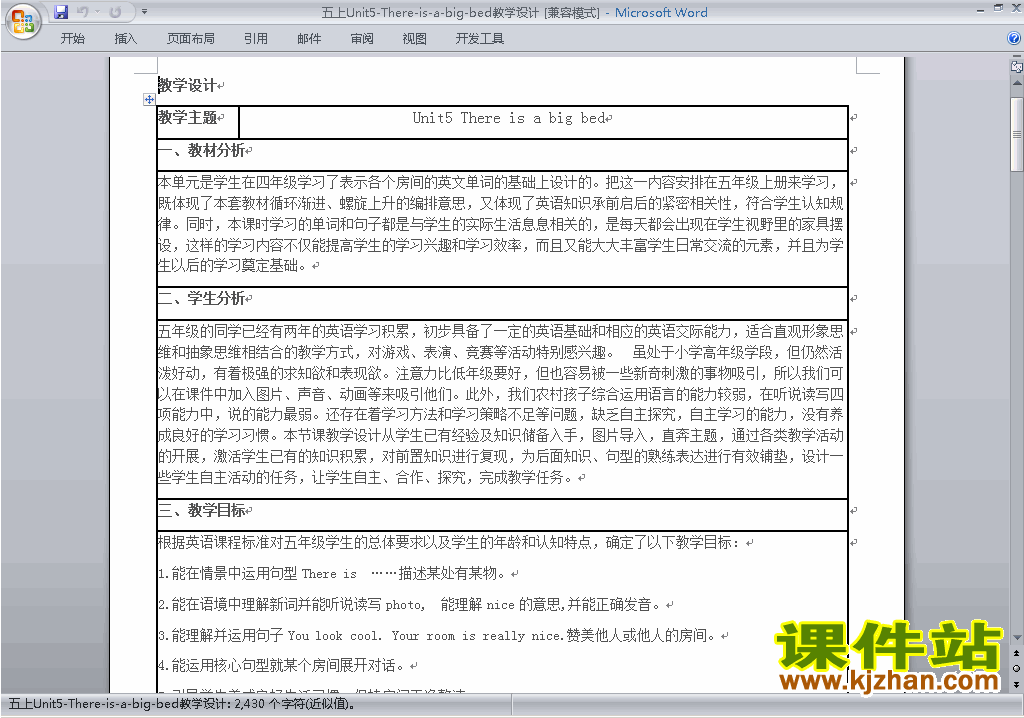
Task: Switch to the 开始 ribbon tab
Action: [72, 39]
